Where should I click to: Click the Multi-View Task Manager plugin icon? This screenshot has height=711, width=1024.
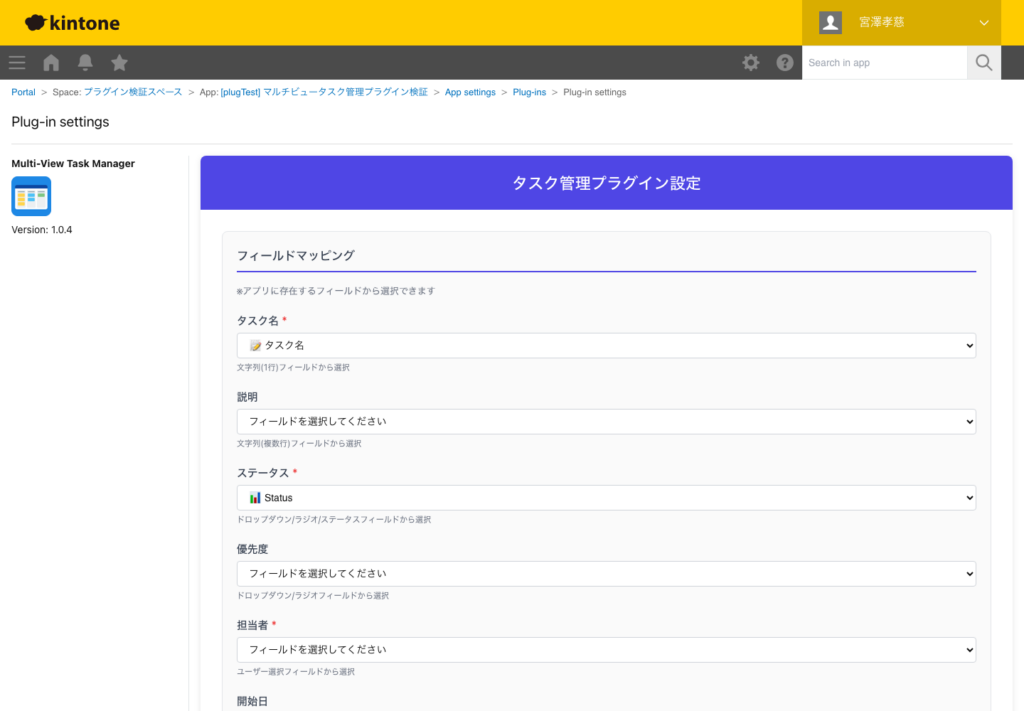coord(31,197)
